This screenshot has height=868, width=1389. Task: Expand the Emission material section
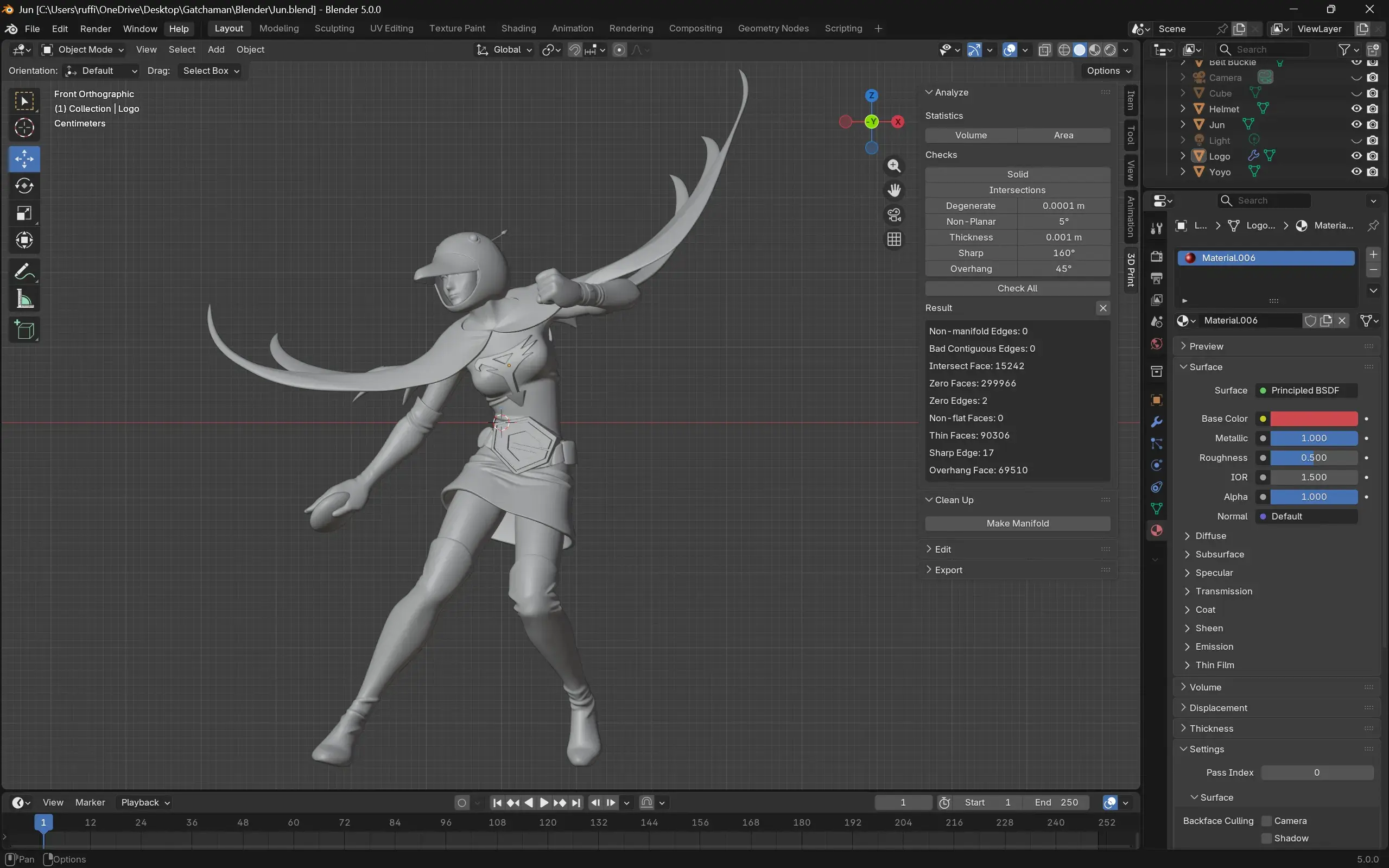point(1213,647)
